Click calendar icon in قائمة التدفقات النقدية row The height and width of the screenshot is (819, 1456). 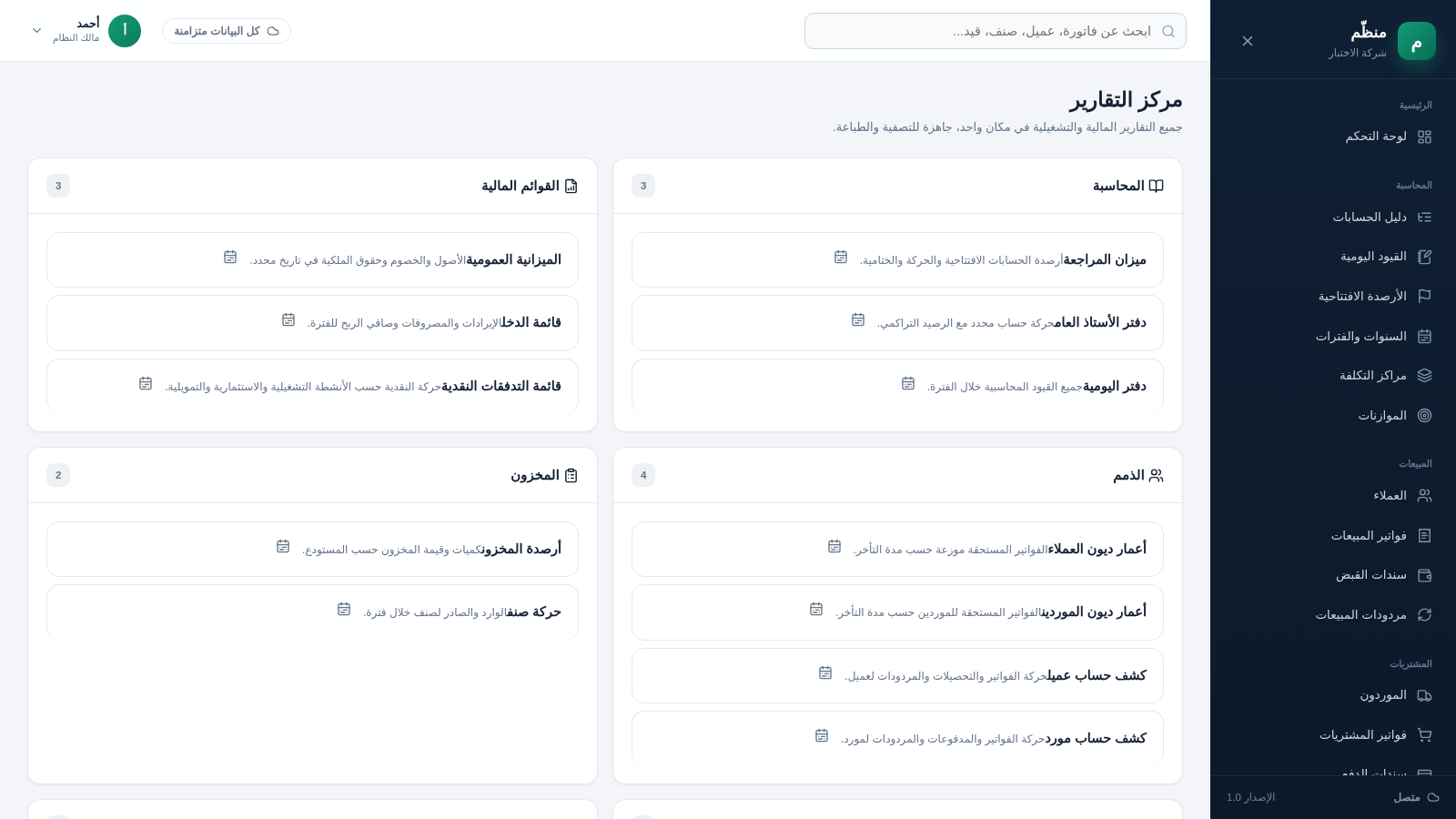146,383
